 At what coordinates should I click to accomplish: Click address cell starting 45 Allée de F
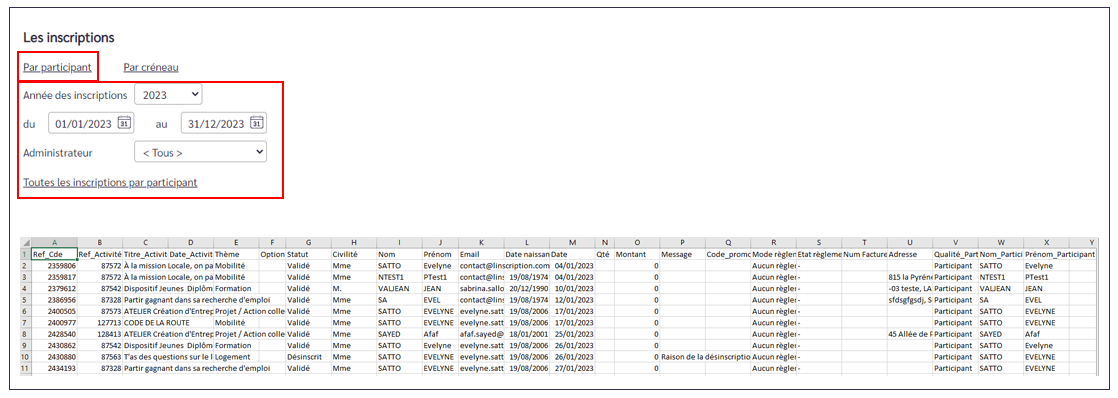[x=910, y=333]
